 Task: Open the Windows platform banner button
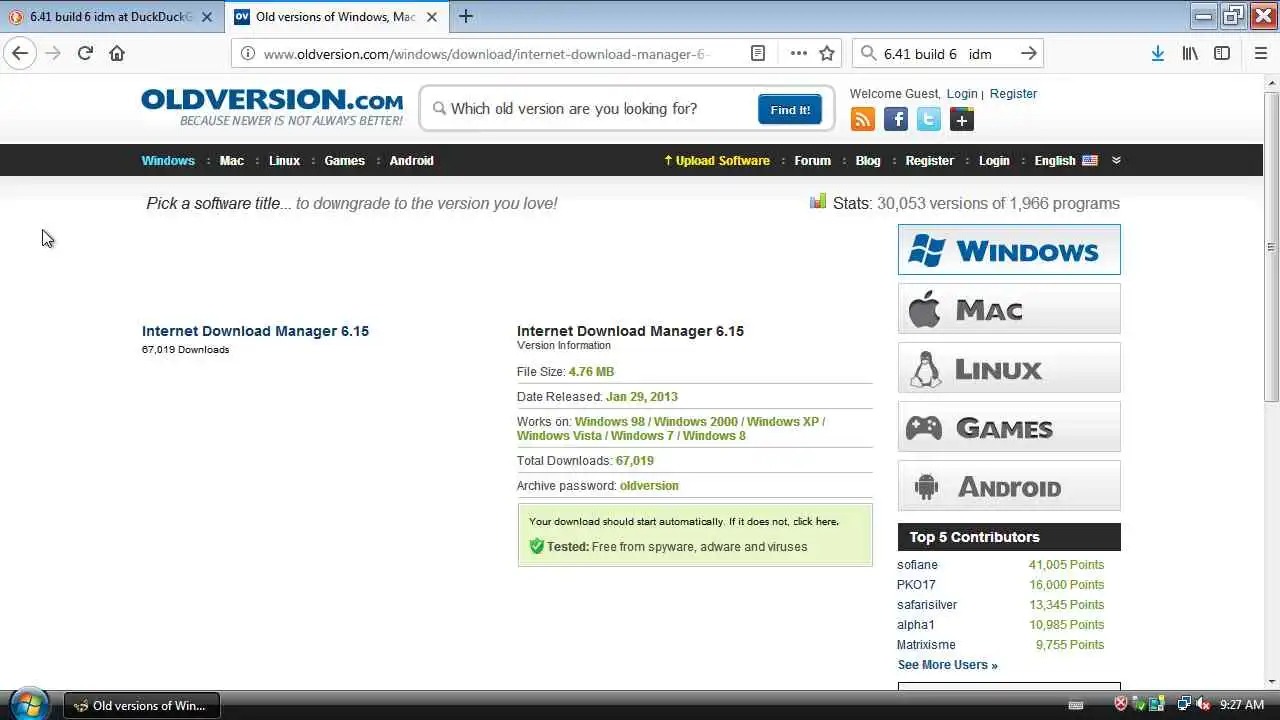coord(1009,250)
